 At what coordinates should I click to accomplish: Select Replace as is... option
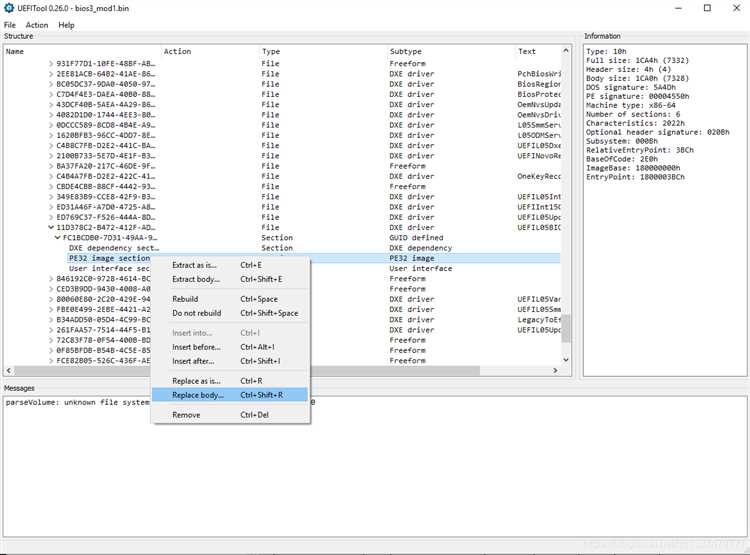tap(230, 381)
